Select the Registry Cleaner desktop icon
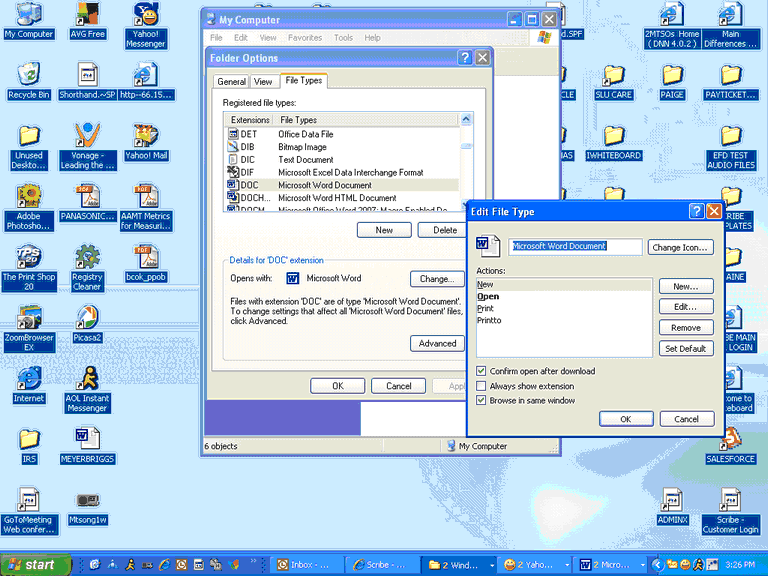 [87, 267]
